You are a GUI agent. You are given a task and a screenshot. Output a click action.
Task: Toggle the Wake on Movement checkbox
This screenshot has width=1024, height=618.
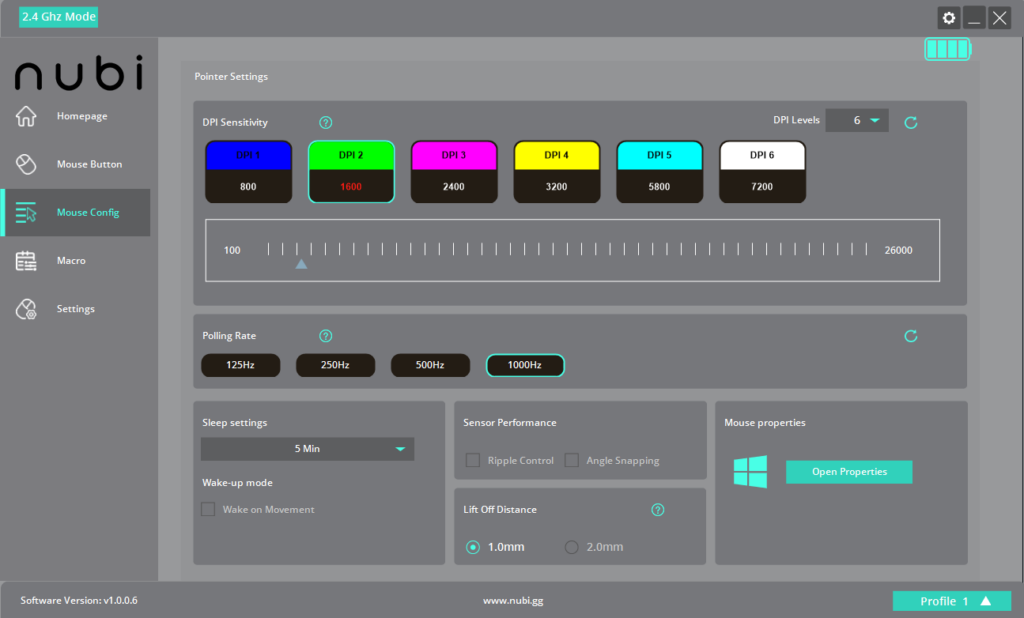click(208, 510)
